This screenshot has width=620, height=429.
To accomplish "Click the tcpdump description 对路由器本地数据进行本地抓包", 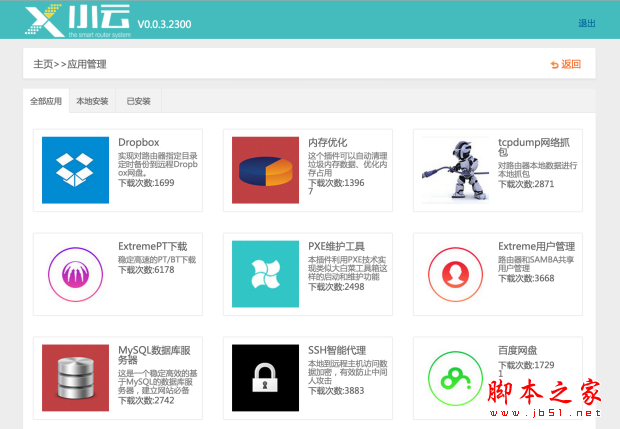I will (537, 169).
